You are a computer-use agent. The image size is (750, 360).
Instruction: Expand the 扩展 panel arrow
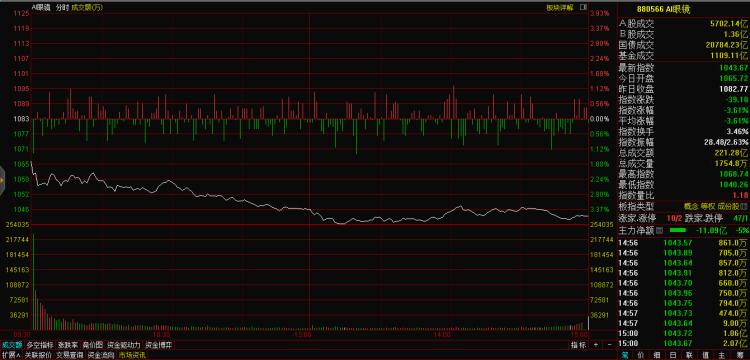coord(11,355)
